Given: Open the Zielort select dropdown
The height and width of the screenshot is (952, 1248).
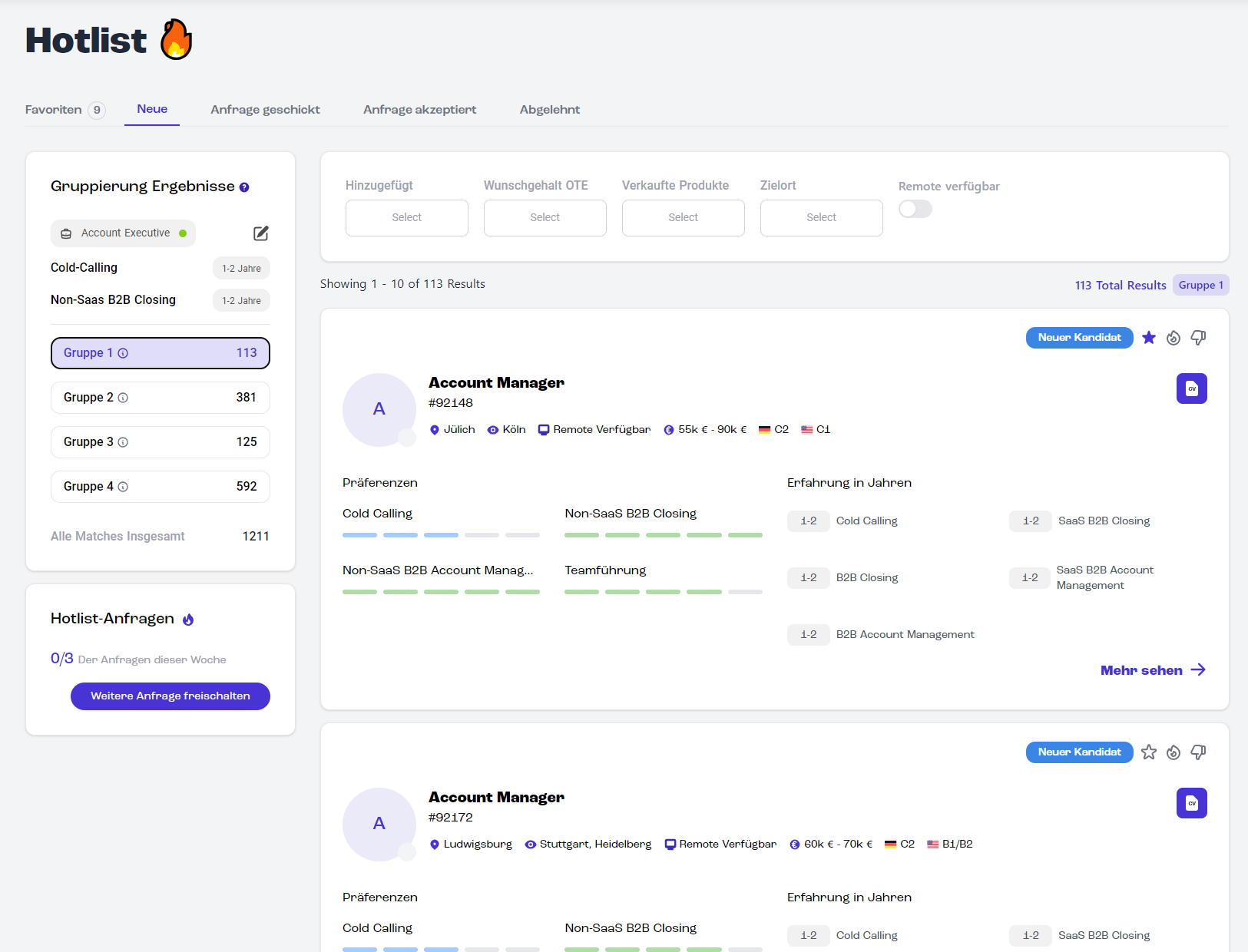Looking at the screenshot, I should pos(822,218).
